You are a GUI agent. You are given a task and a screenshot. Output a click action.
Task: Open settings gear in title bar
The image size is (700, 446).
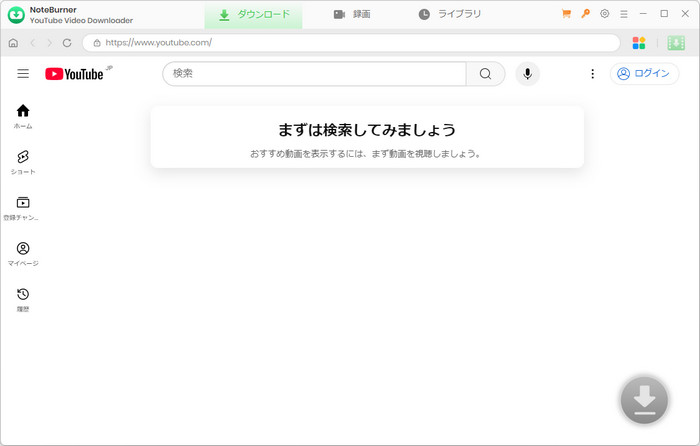(x=604, y=14)
